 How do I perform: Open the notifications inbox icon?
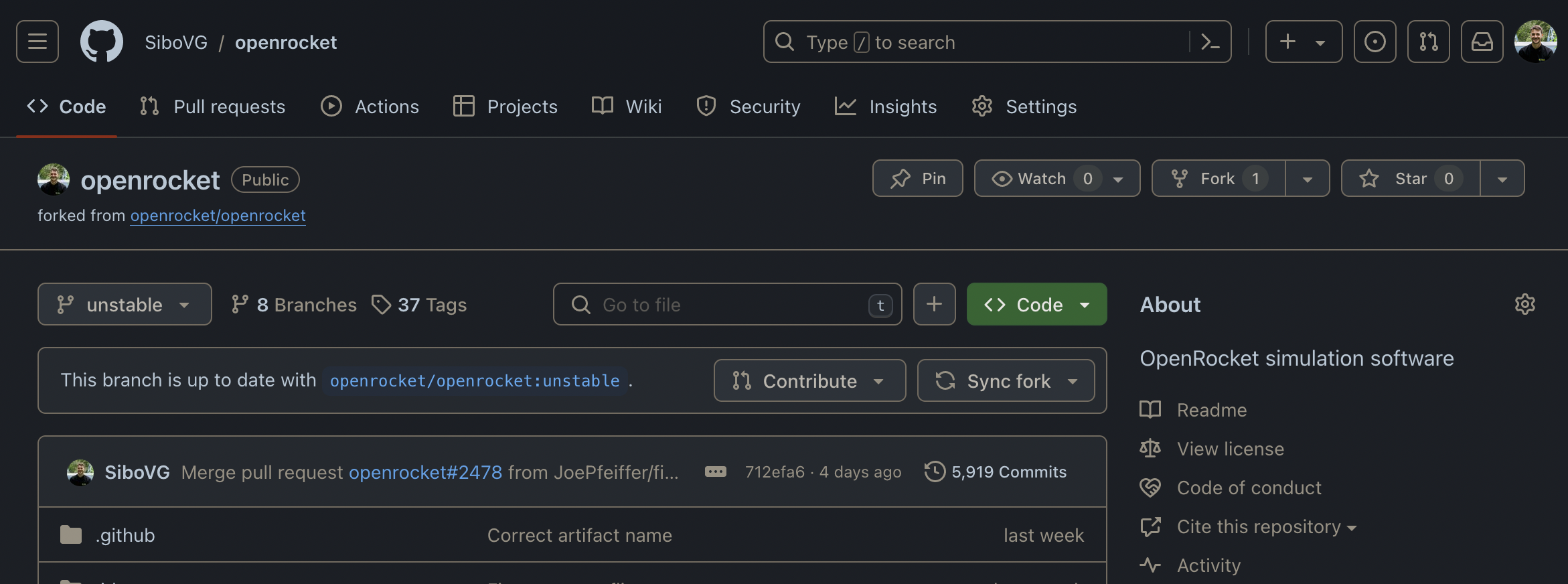1482,42
